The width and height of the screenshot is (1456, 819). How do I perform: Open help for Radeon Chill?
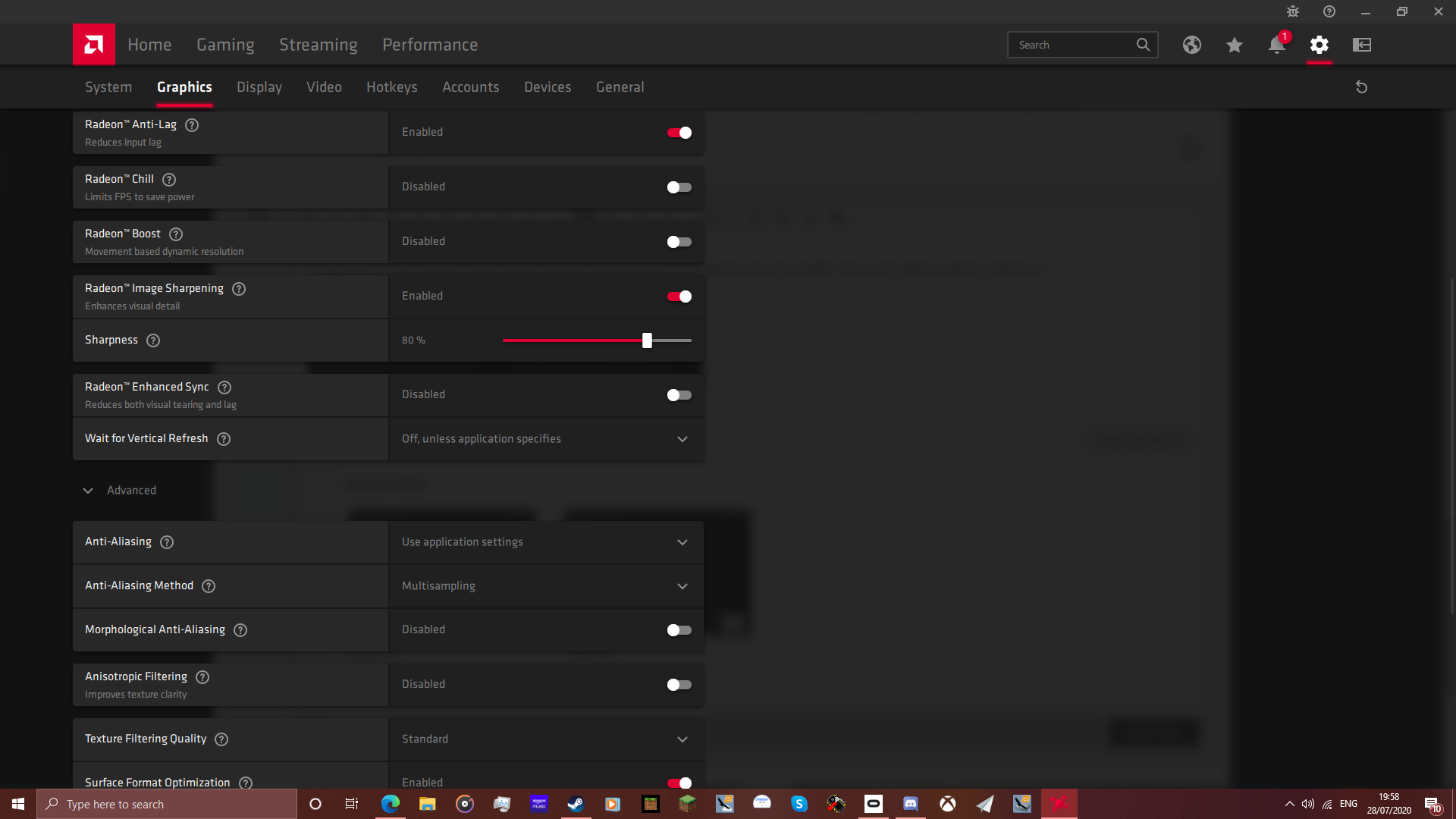[x=169, y=180]
